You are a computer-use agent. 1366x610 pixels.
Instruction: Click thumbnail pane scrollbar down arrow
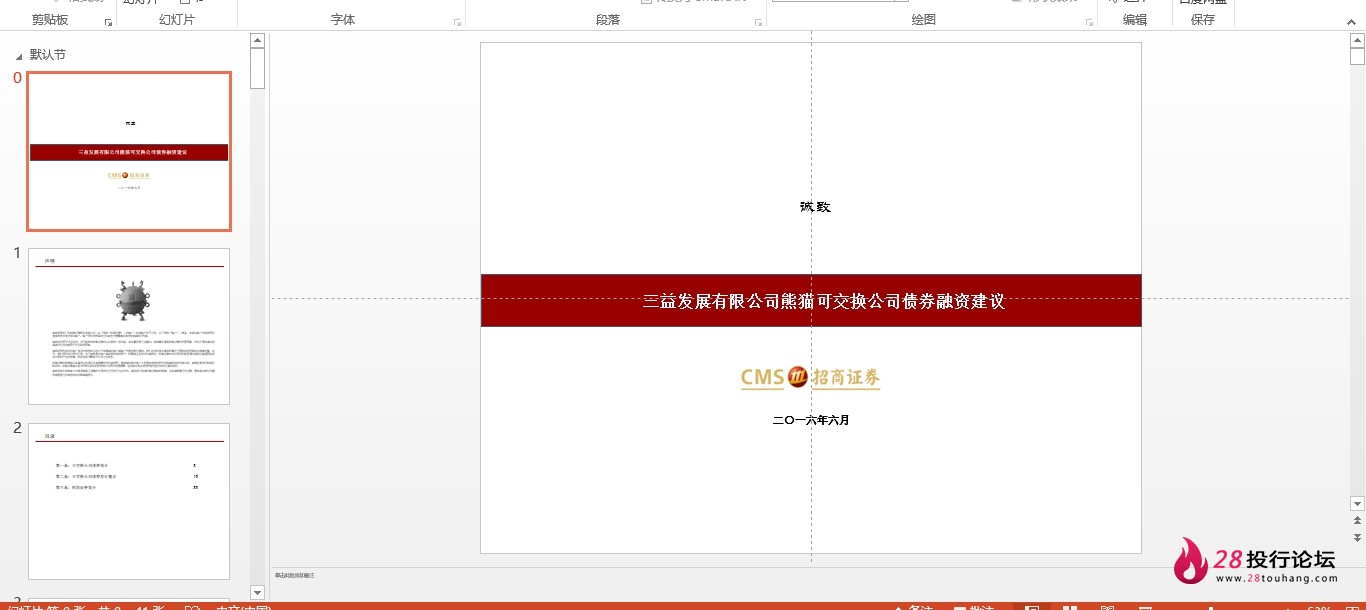click(x=257, y=592)
